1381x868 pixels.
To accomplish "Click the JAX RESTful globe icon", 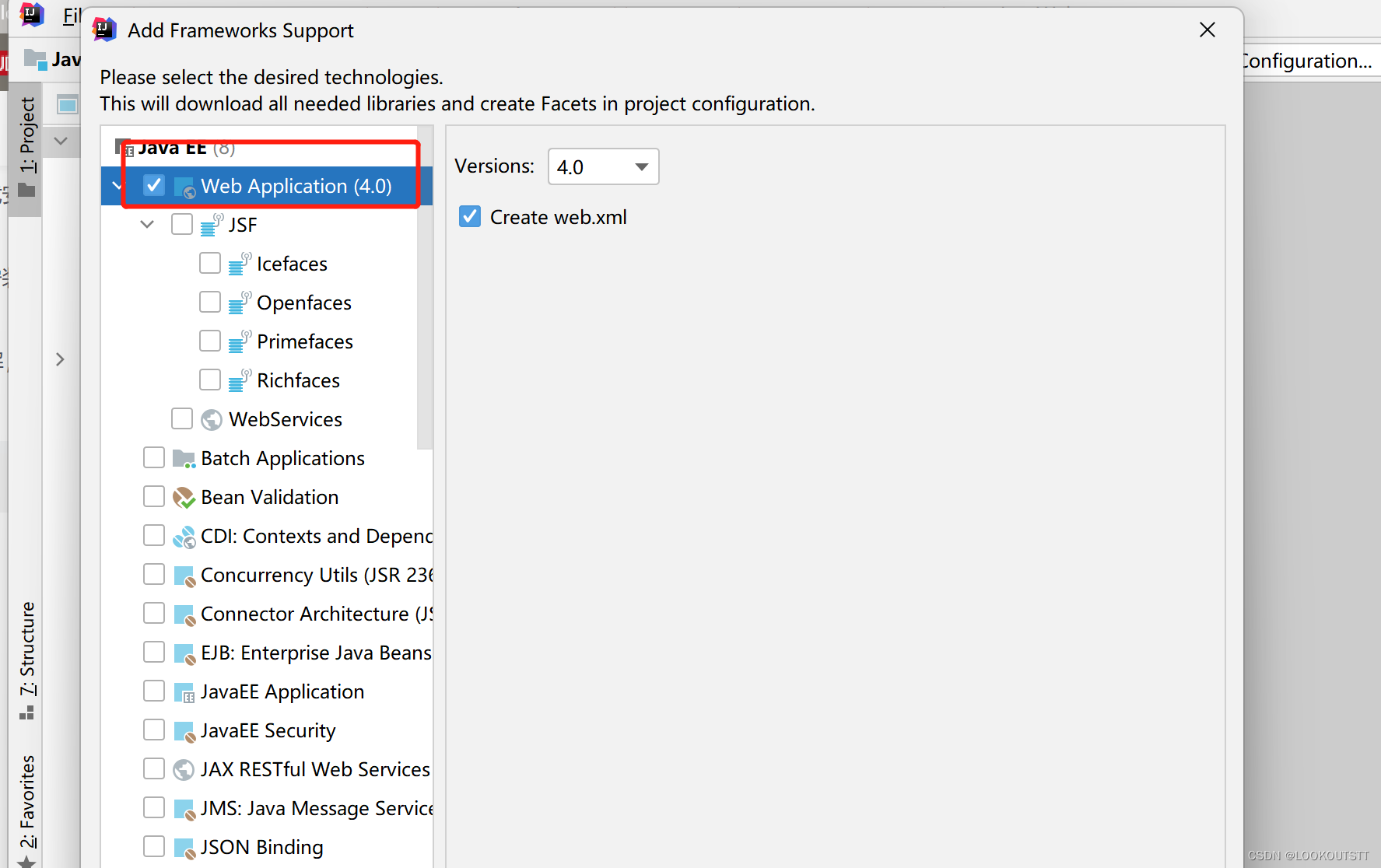I will [184, 770].
